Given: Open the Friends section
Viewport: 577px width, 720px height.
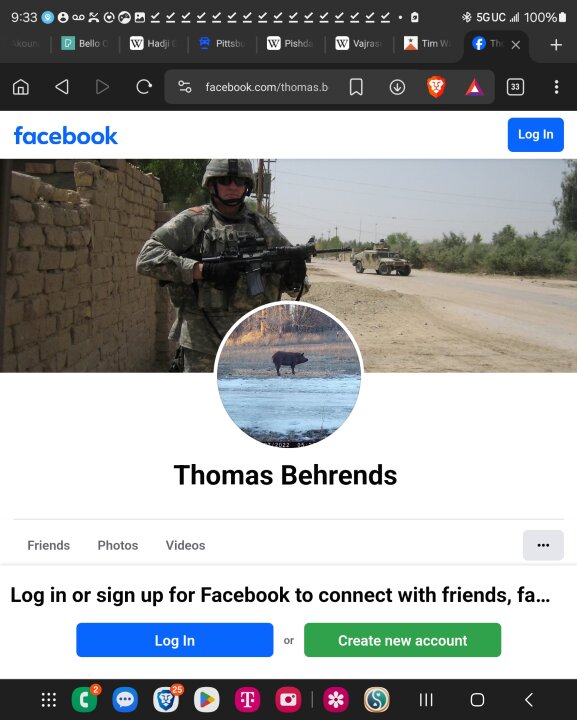Looking at the screenshot, I should [x=49, y=545].
